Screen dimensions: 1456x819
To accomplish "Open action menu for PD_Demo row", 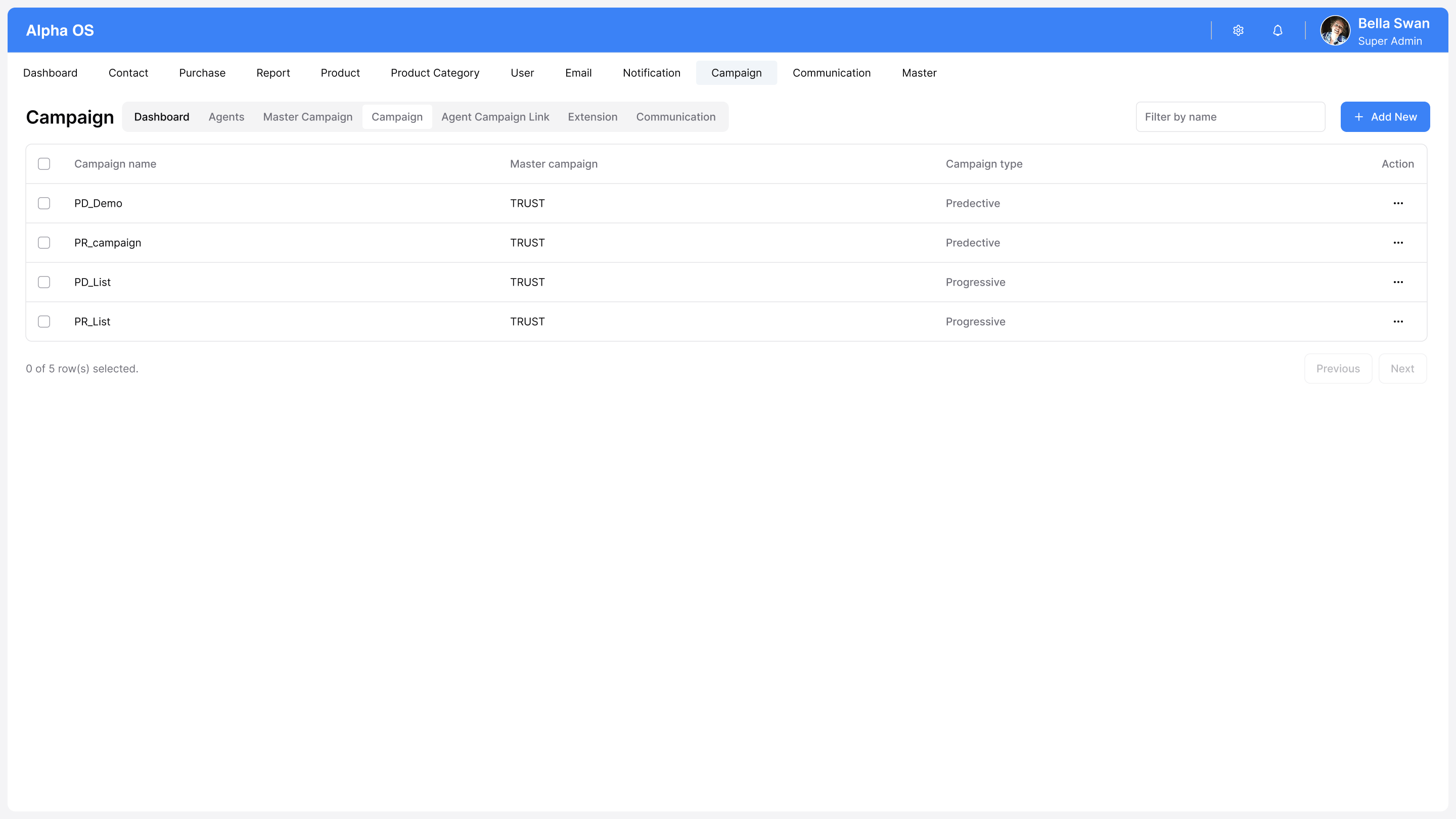I will click(x=1398, y=203).
